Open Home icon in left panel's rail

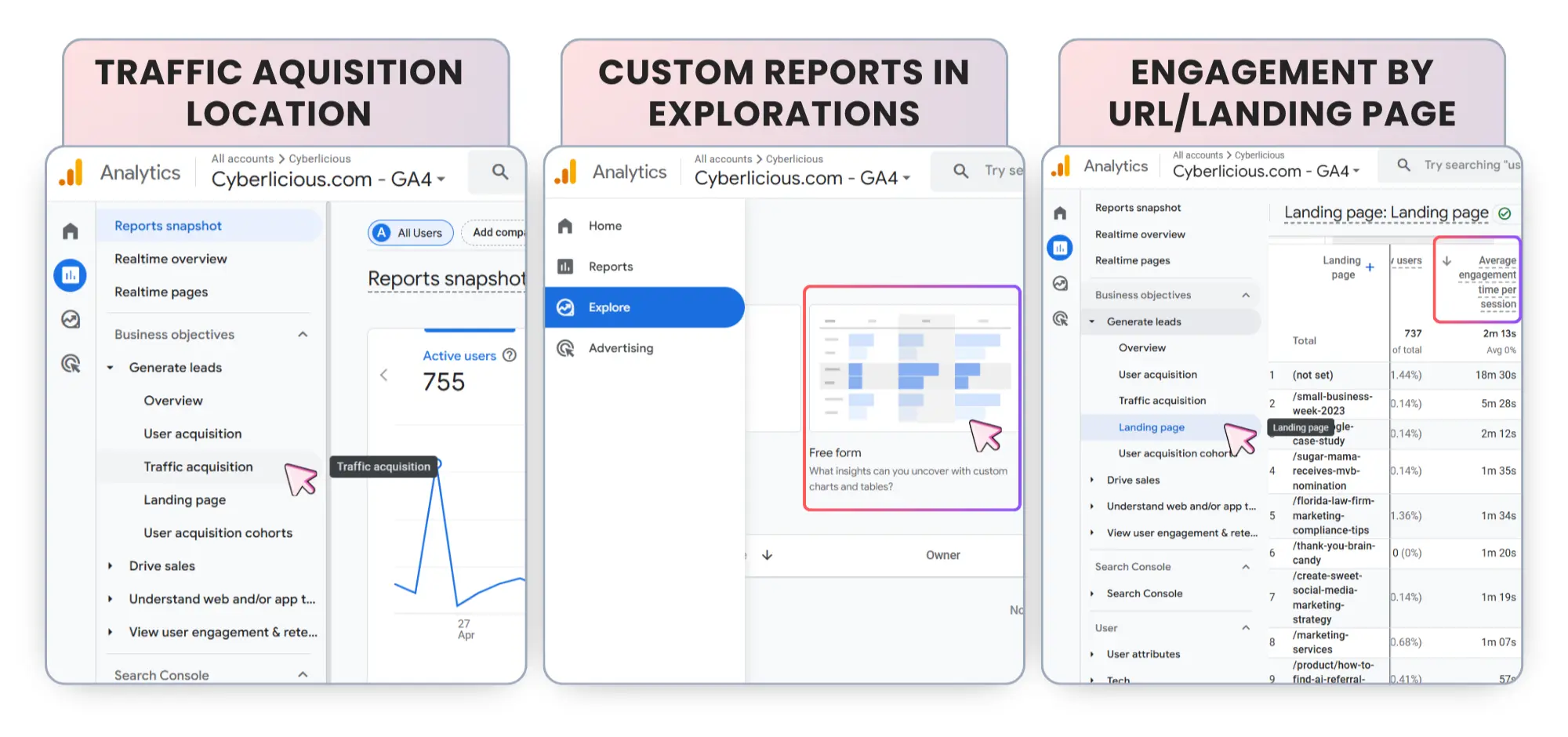tap(71, 231)
